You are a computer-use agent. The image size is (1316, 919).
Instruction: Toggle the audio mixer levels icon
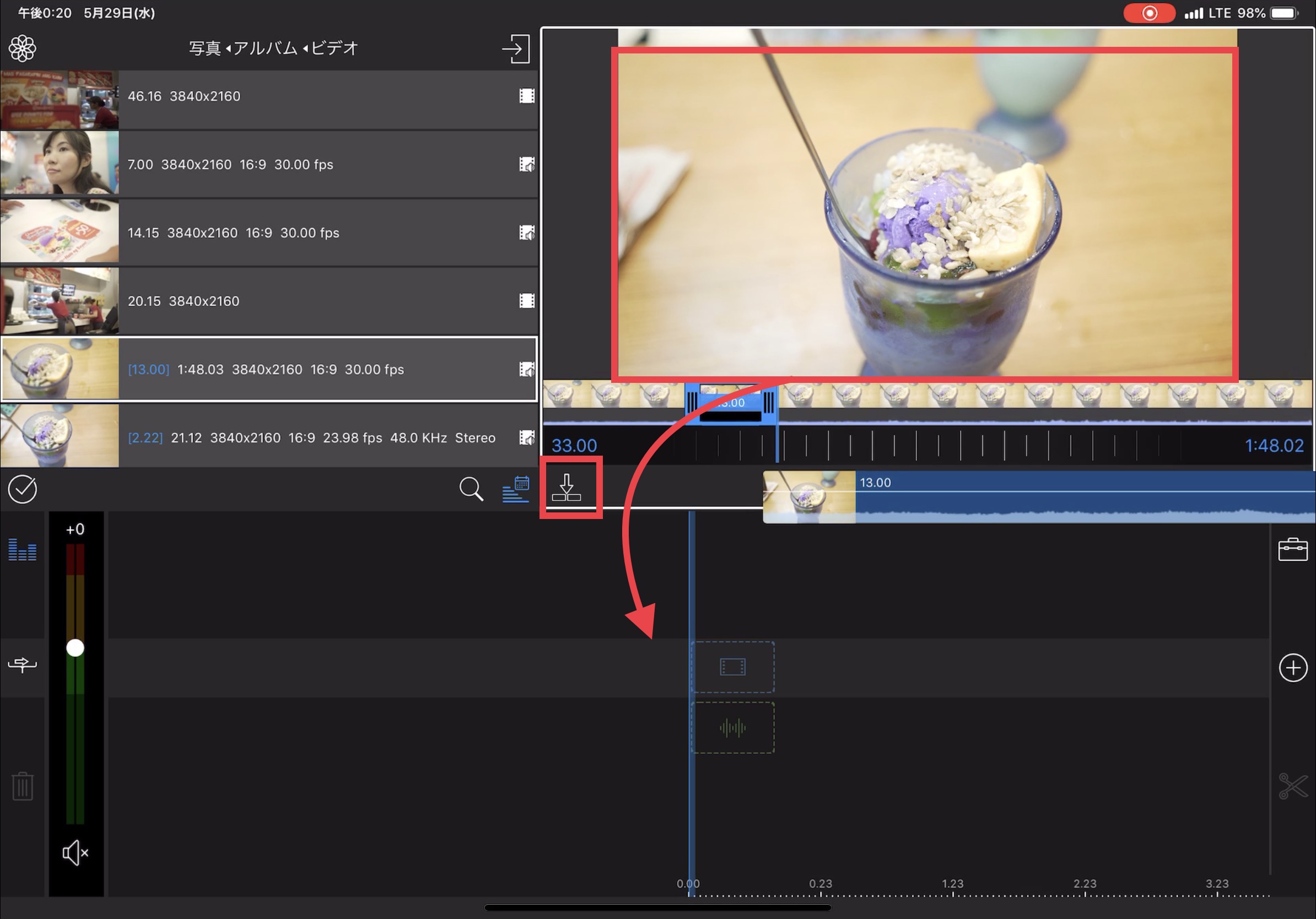tap(23, 549)
